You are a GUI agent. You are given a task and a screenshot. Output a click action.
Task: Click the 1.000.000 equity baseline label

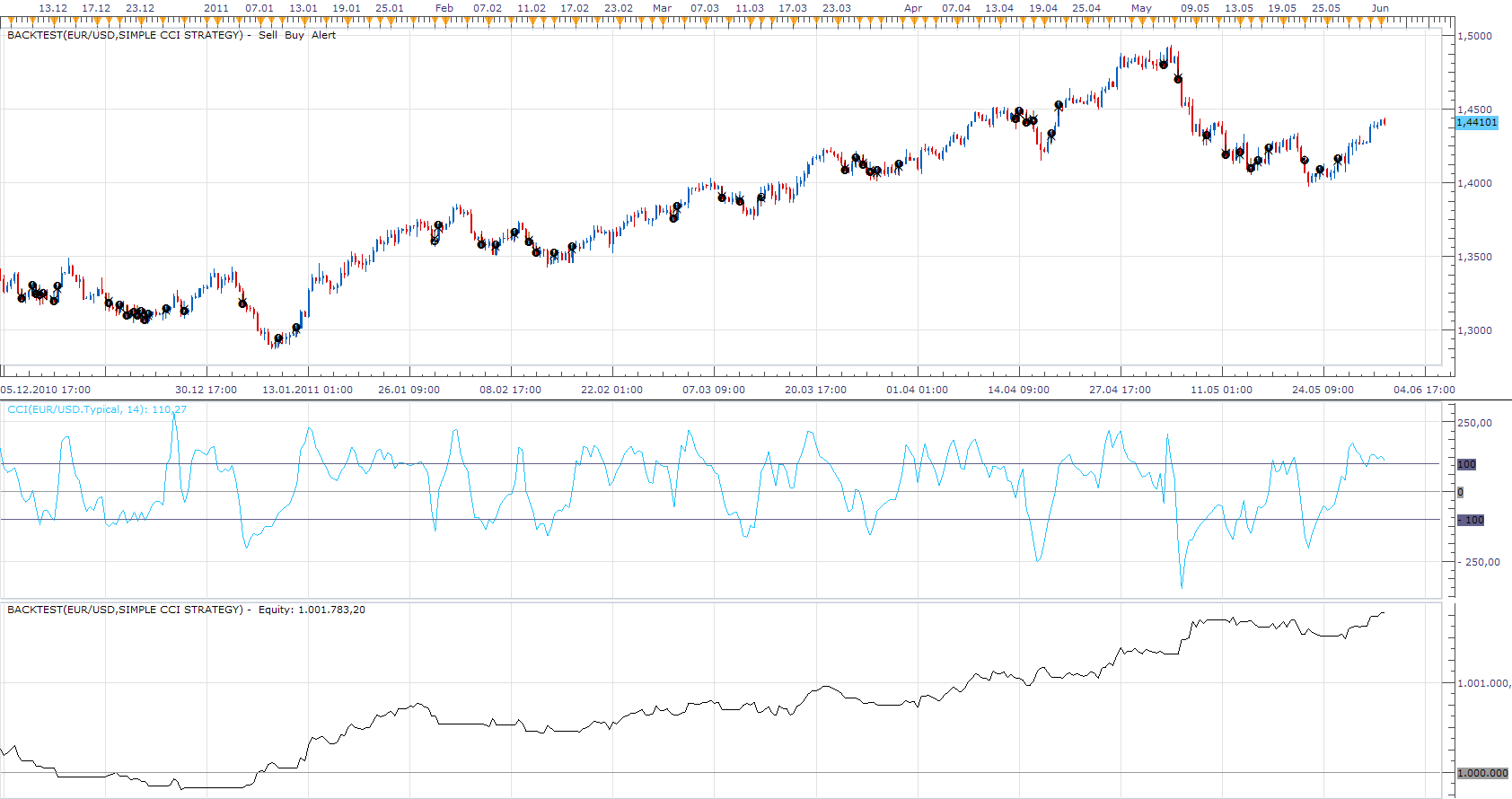point(1482,773)
